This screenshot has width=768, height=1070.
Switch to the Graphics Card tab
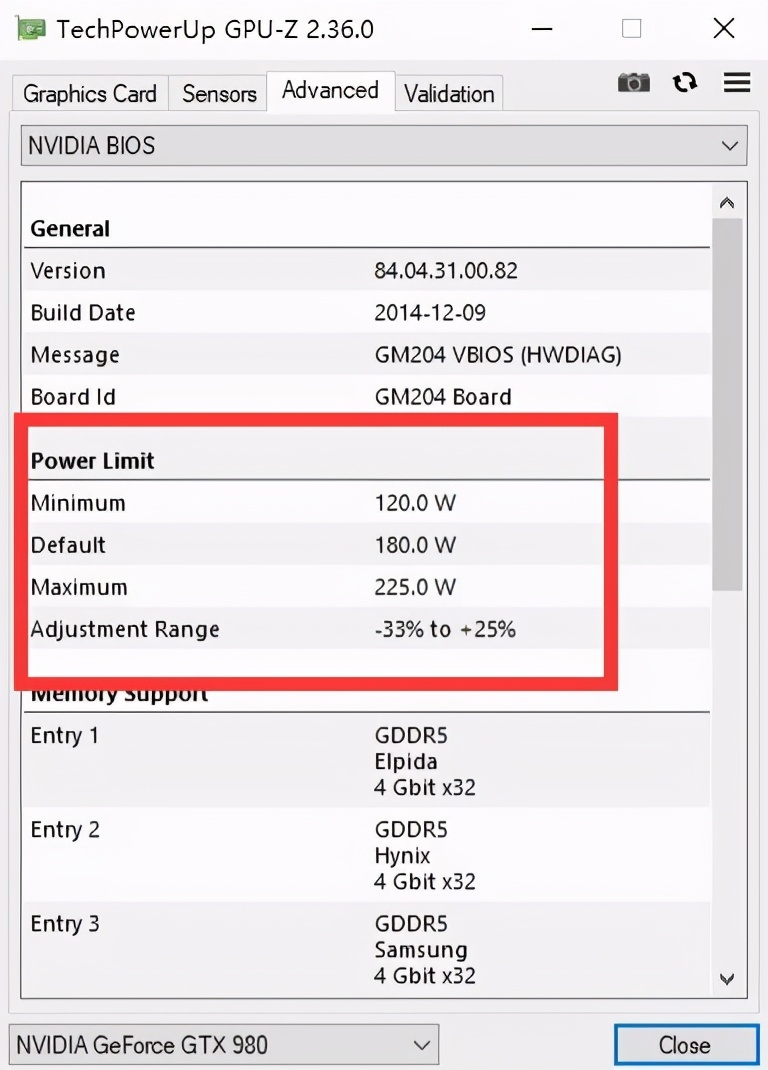click(x=90, y=93)
